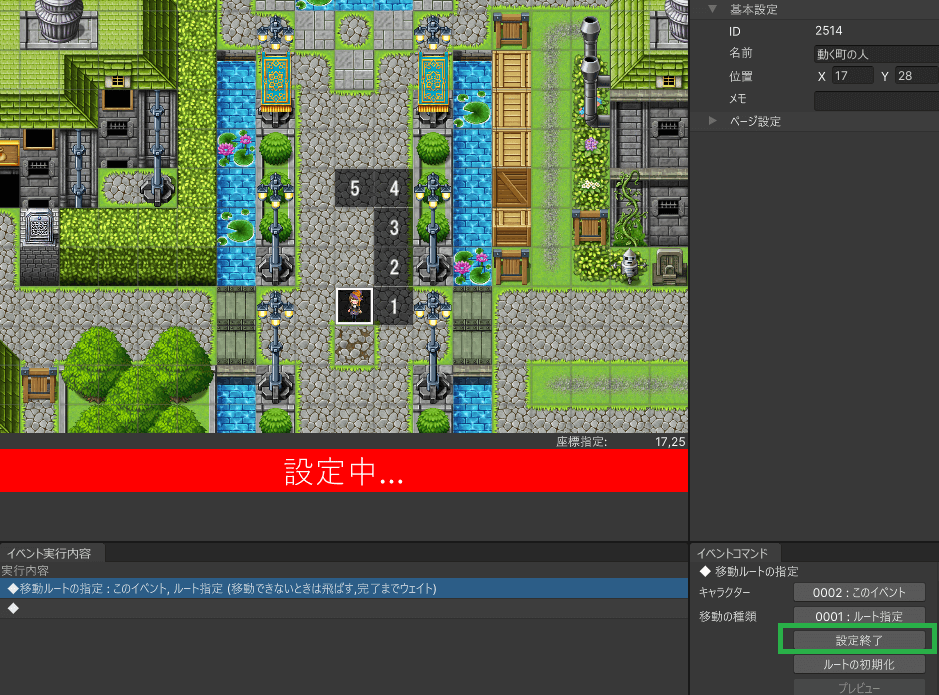Open the 移動の種類 dropdown showing ルート指定
Screen dimensions: 939x695
click(x=859, y=617)
